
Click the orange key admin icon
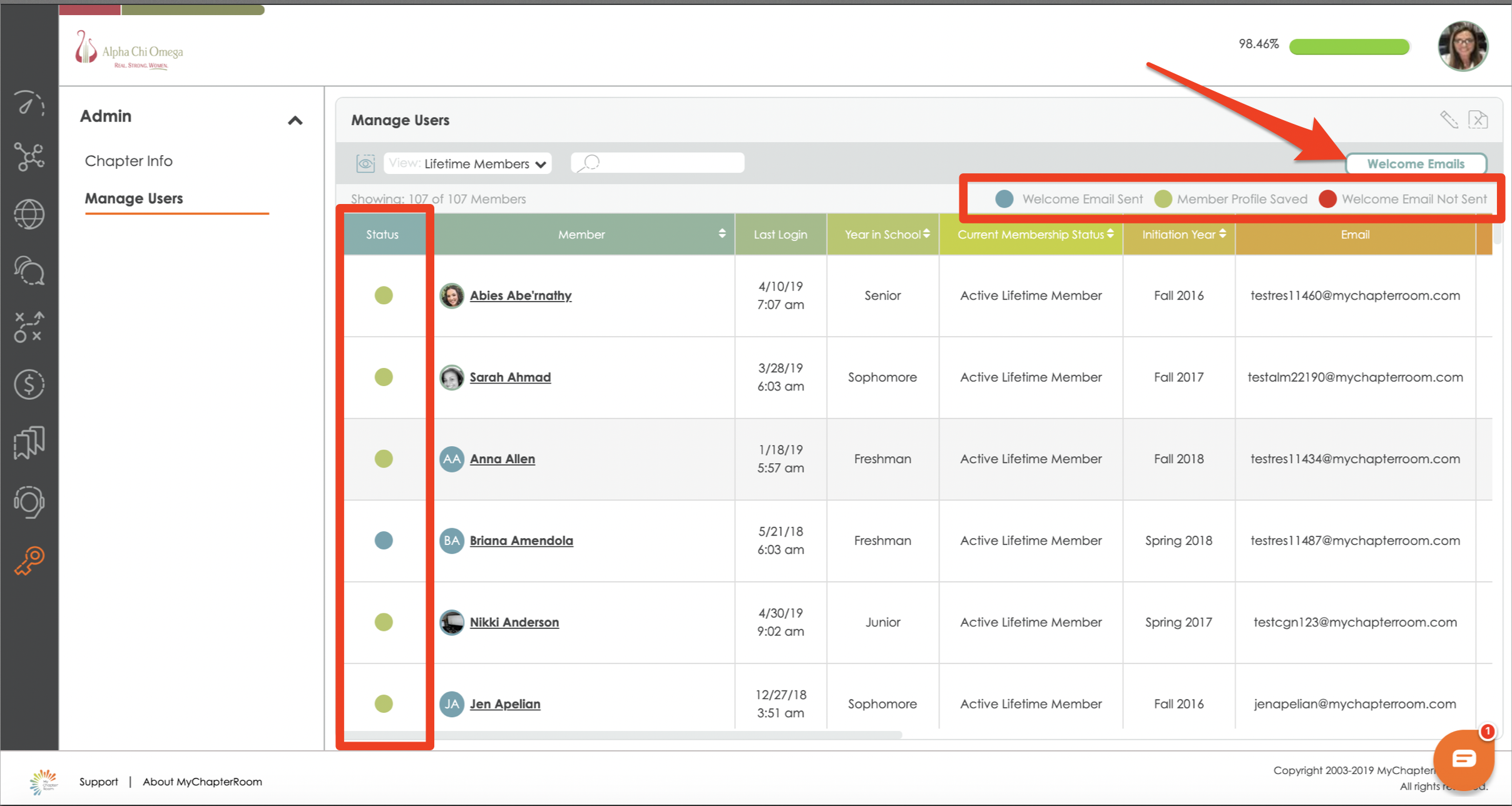tap(29, 561)
